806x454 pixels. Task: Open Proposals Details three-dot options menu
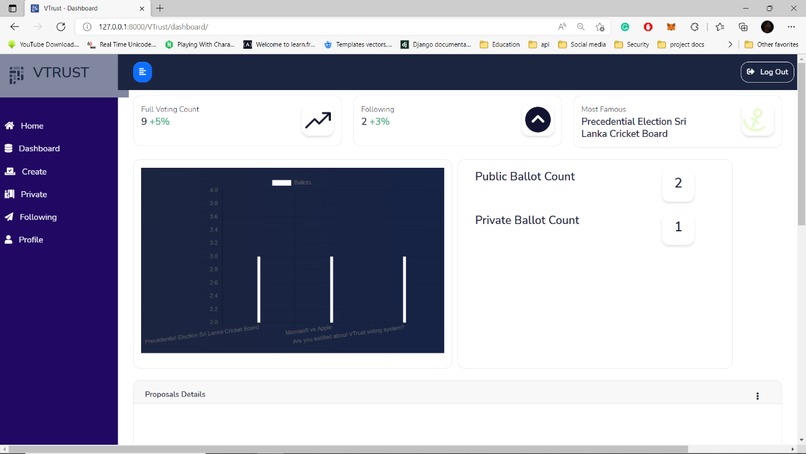(x=757, y=396)
